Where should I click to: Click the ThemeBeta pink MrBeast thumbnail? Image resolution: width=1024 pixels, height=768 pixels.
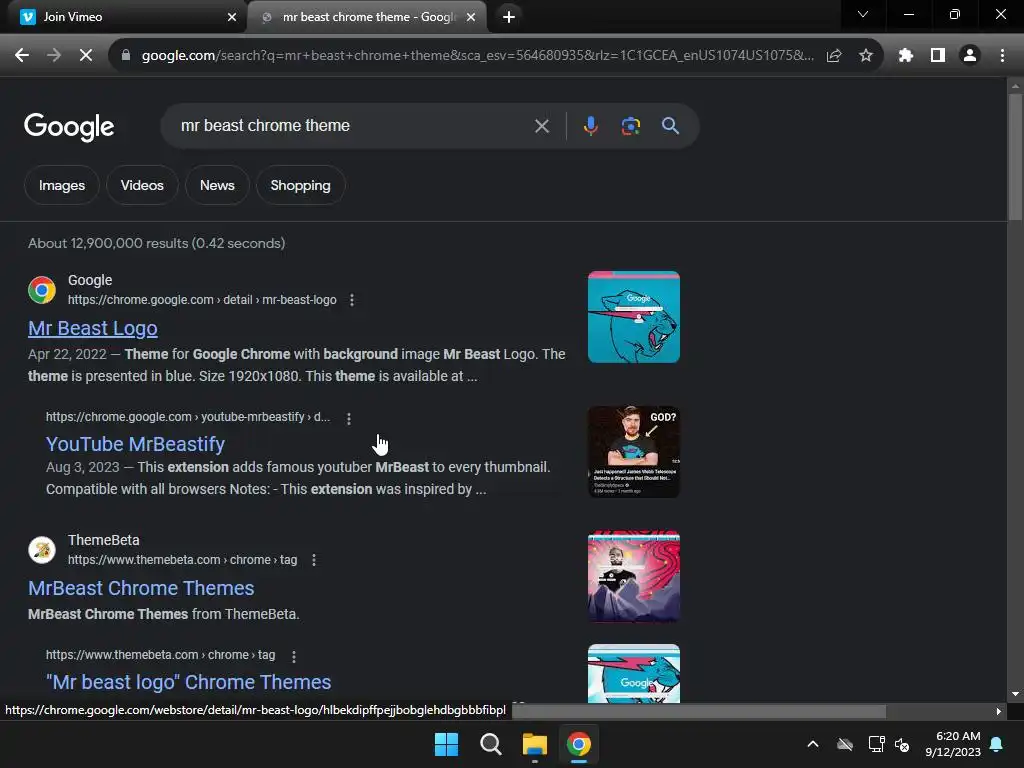tap(633, 577)
